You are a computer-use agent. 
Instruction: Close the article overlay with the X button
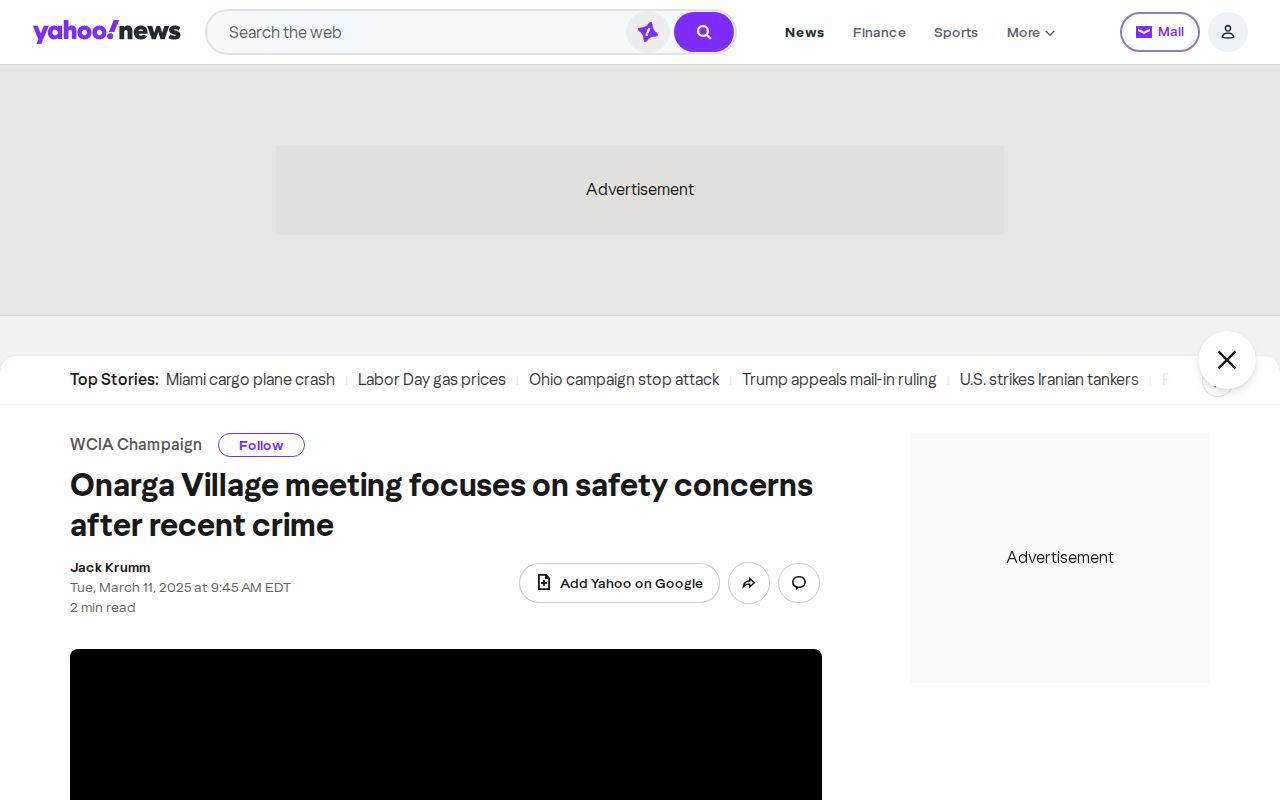point(1227,360)
